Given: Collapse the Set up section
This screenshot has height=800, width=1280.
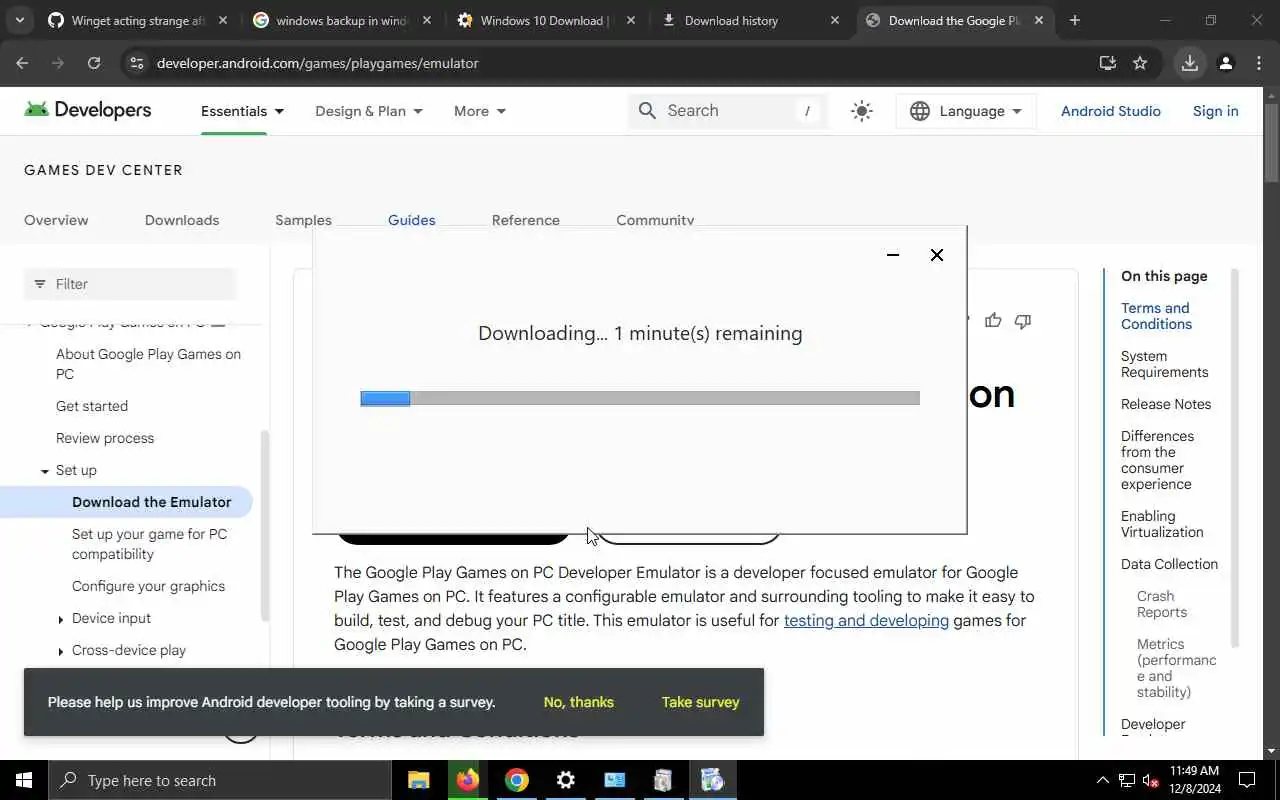Looking at the screenshot, I should click(45, 471).
